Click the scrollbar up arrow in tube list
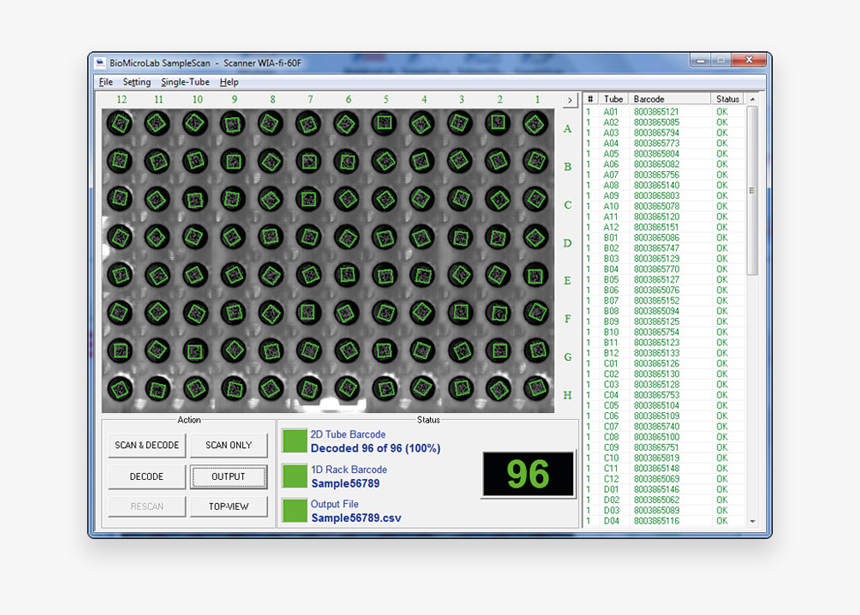This screenshot has height=615, width=860. tap(752, 99)
